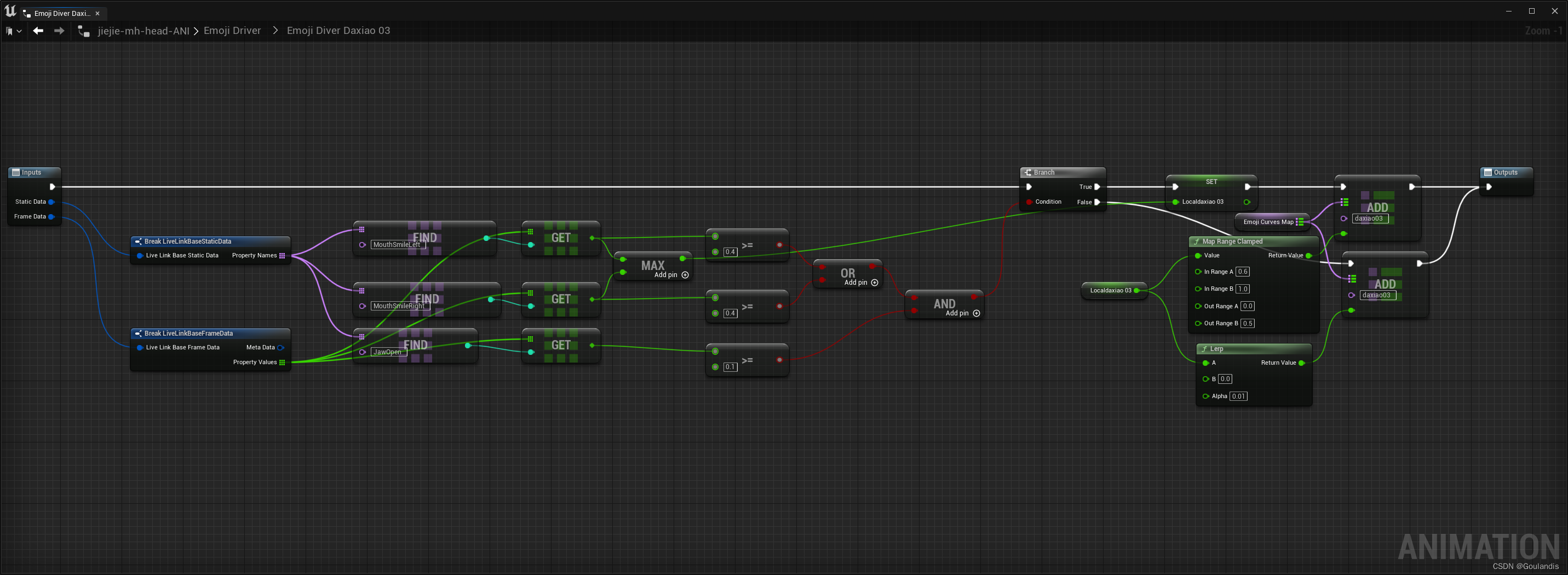Select the Emoji Curves Map variable node

[1272, 222]
